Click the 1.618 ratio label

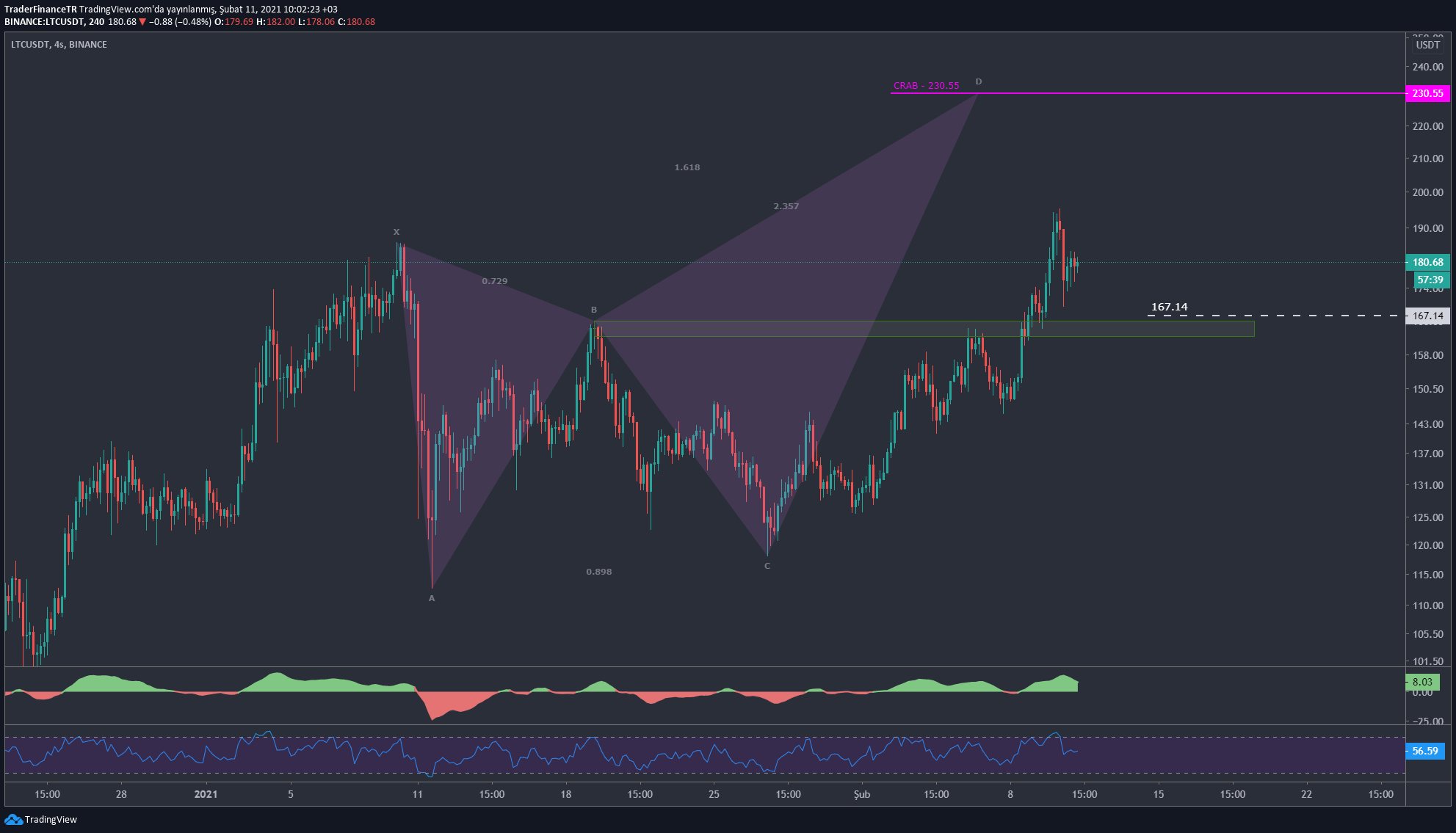687,167
